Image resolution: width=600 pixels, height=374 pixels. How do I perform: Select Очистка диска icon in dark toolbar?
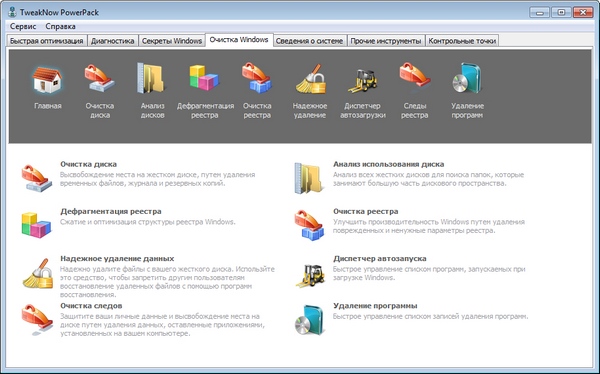click(99, 78)
